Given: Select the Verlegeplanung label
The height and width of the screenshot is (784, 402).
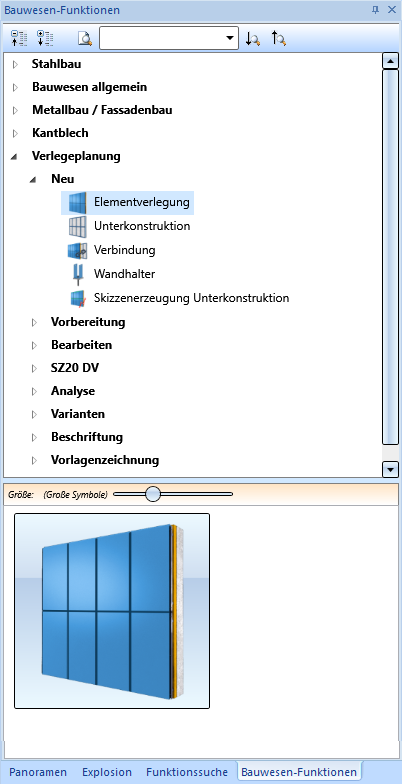Looking at the screenshot, I should pyautogui.click(x=76, y=156).
